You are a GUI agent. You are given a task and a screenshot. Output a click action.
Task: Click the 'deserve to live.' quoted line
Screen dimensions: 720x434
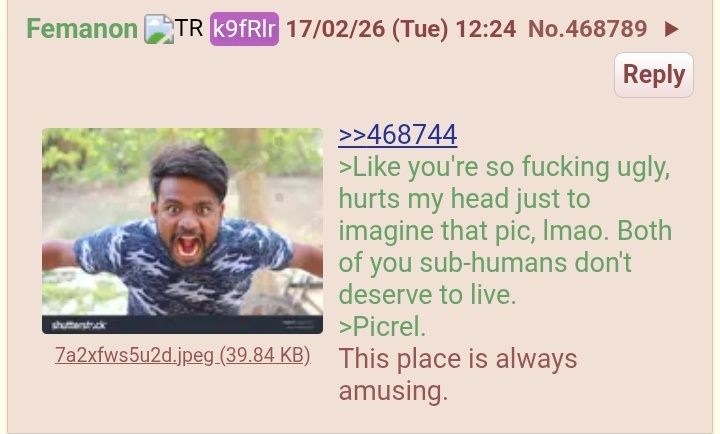(428, 294)
